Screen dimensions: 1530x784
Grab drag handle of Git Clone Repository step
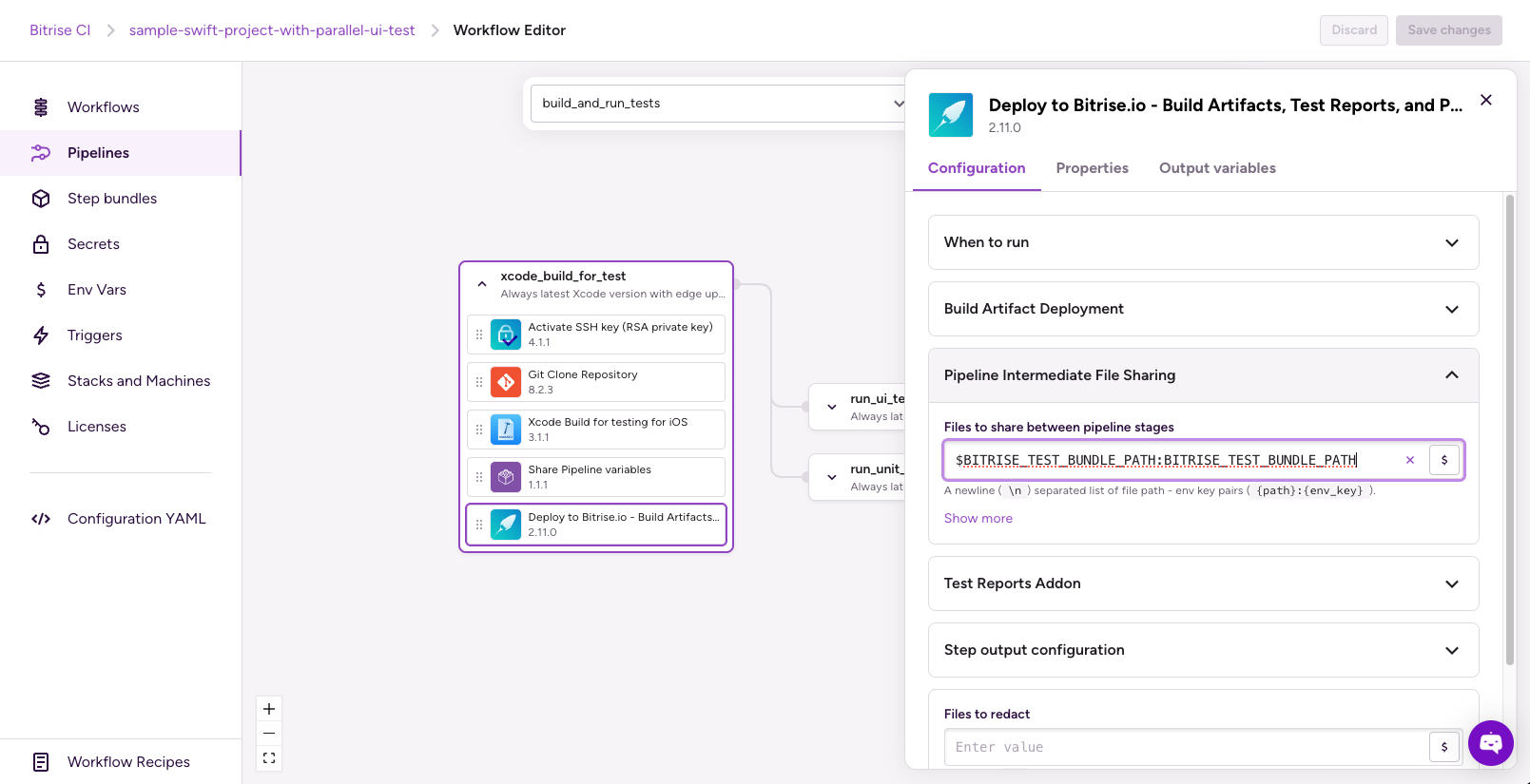pos(479,382)
